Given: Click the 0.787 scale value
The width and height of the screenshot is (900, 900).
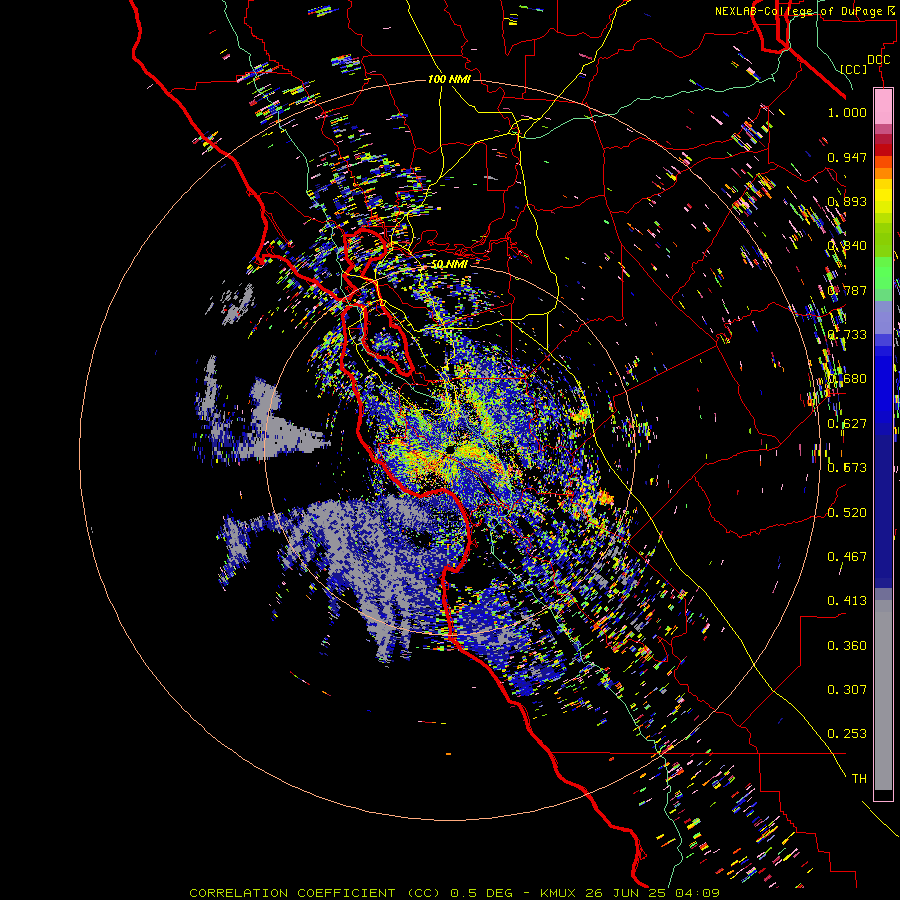Looking at the screenshot, I should (847, 290).
